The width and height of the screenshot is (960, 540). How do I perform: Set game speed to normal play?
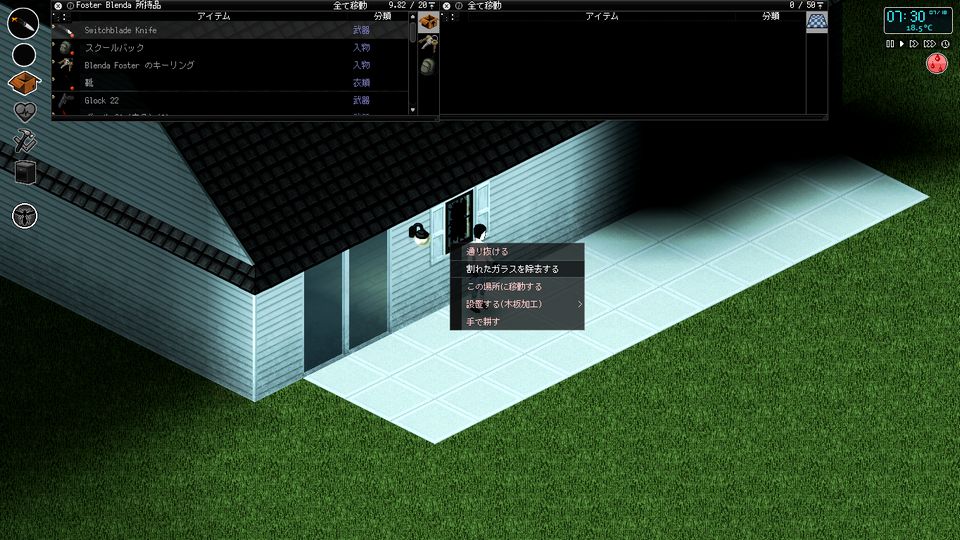point(902,44)
